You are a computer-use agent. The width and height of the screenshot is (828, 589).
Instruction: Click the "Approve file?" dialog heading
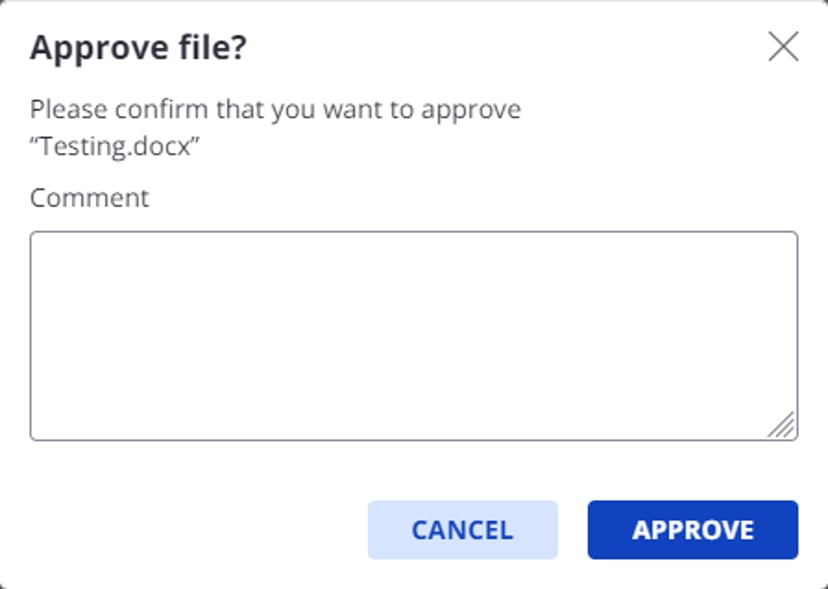138,48
